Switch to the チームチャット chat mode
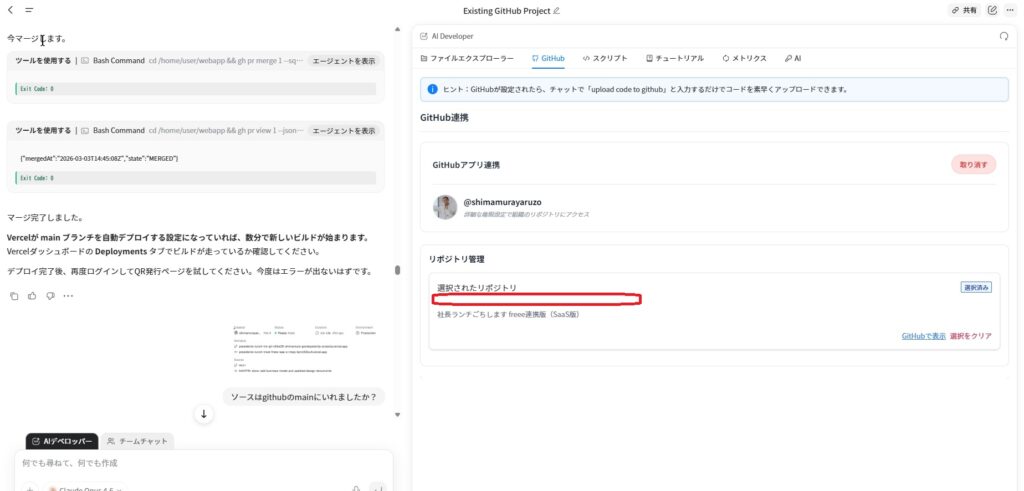Screen dimensions: 1024x491 pyautogui.click(x=138, y=440)
